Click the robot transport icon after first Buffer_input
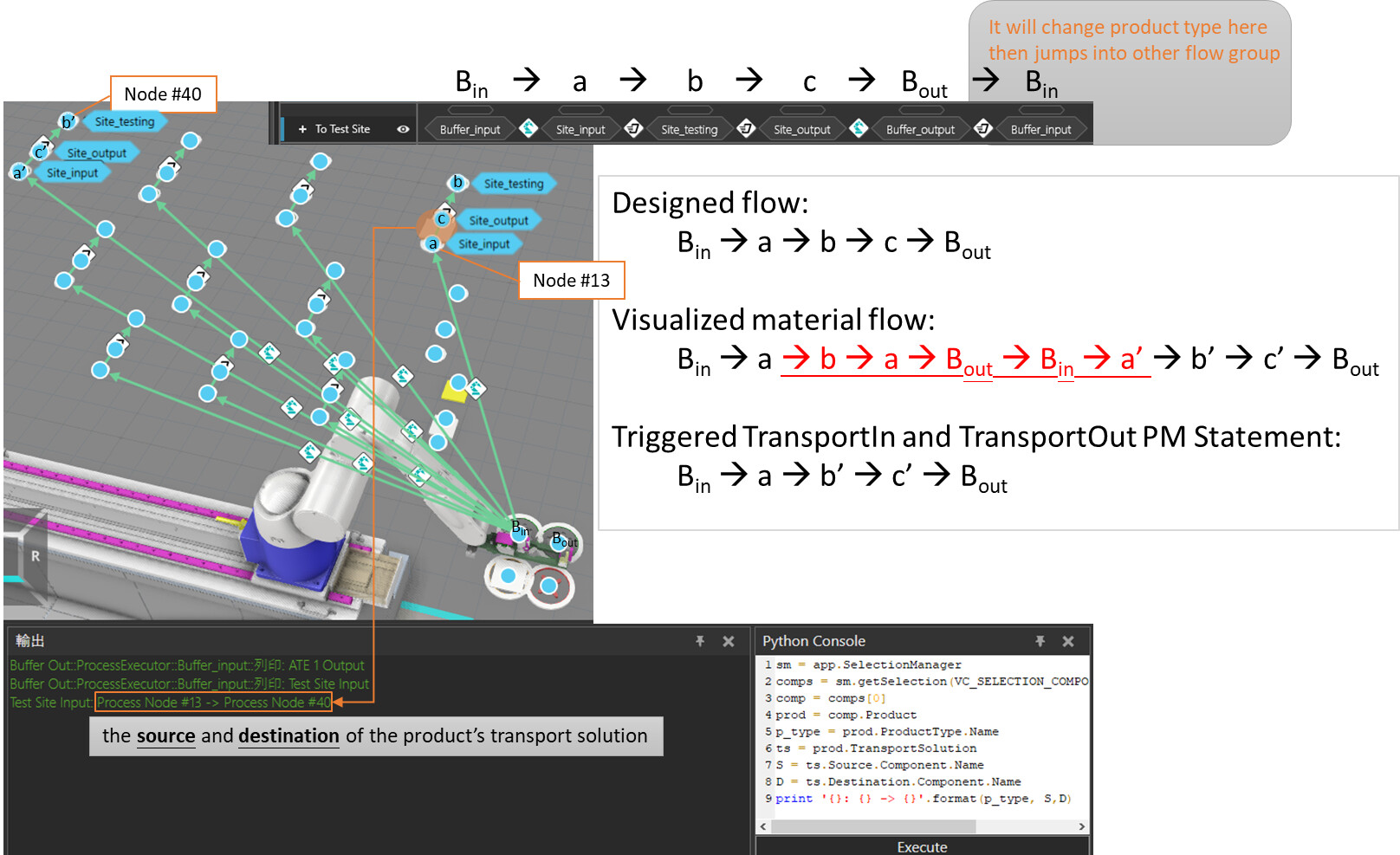The width and height of the screenshot is (1400, 855). click(x=528, y=128)
